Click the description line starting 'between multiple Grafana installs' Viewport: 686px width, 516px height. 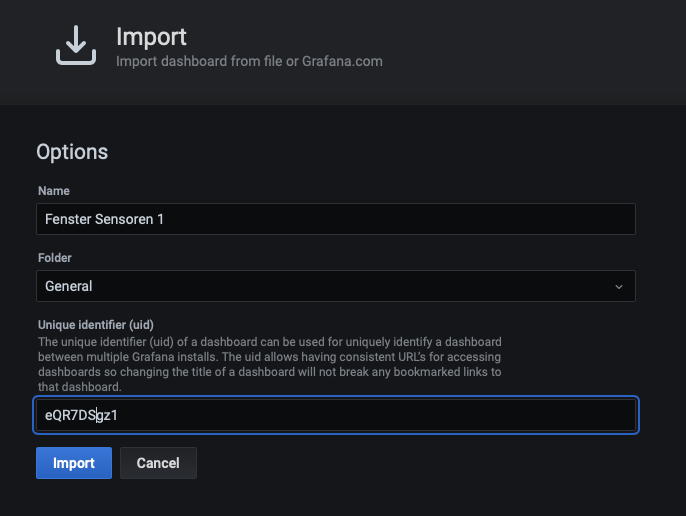pos(270,357)
